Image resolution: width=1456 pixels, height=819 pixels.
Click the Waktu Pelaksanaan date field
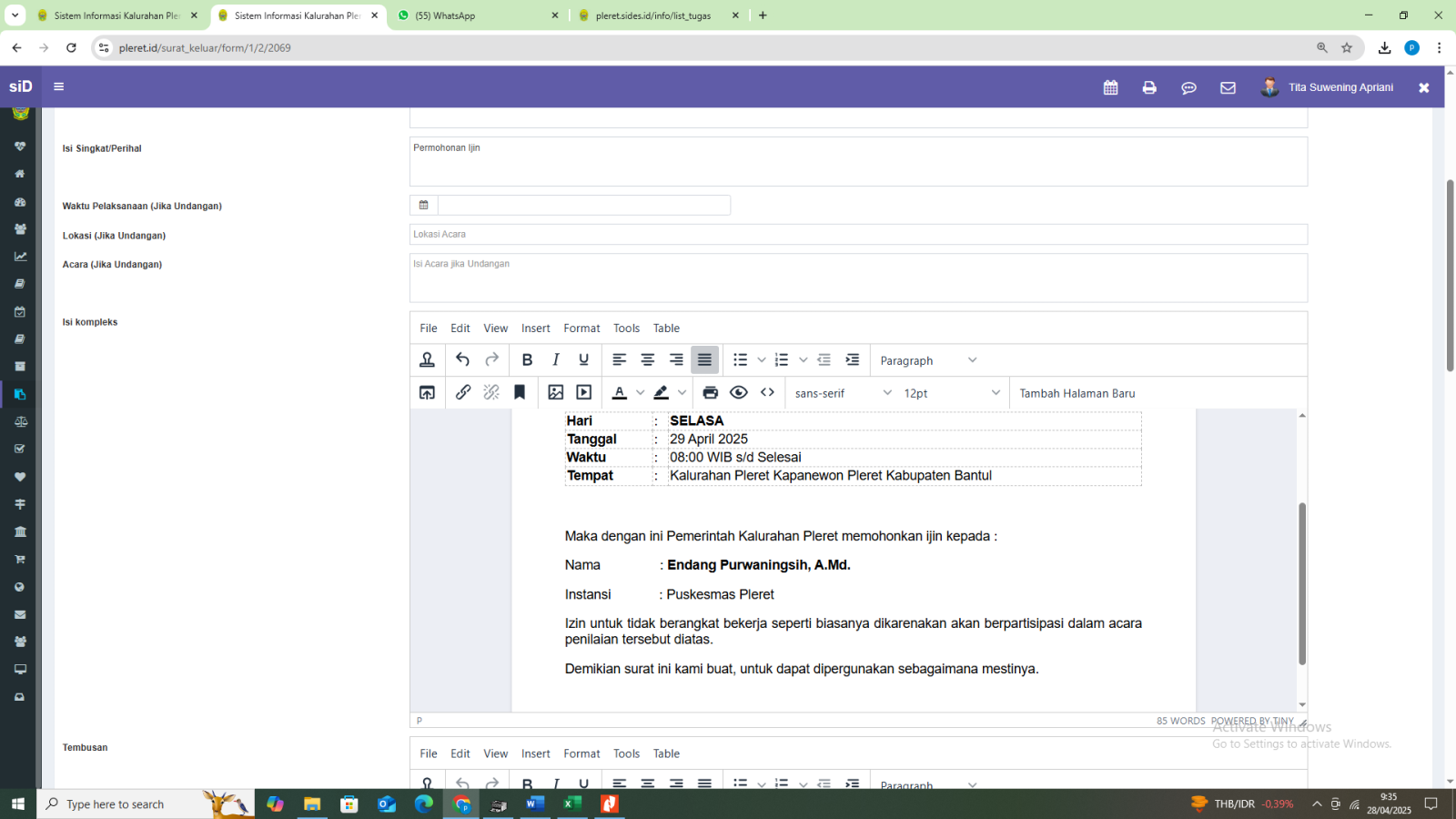coord(584,205)
